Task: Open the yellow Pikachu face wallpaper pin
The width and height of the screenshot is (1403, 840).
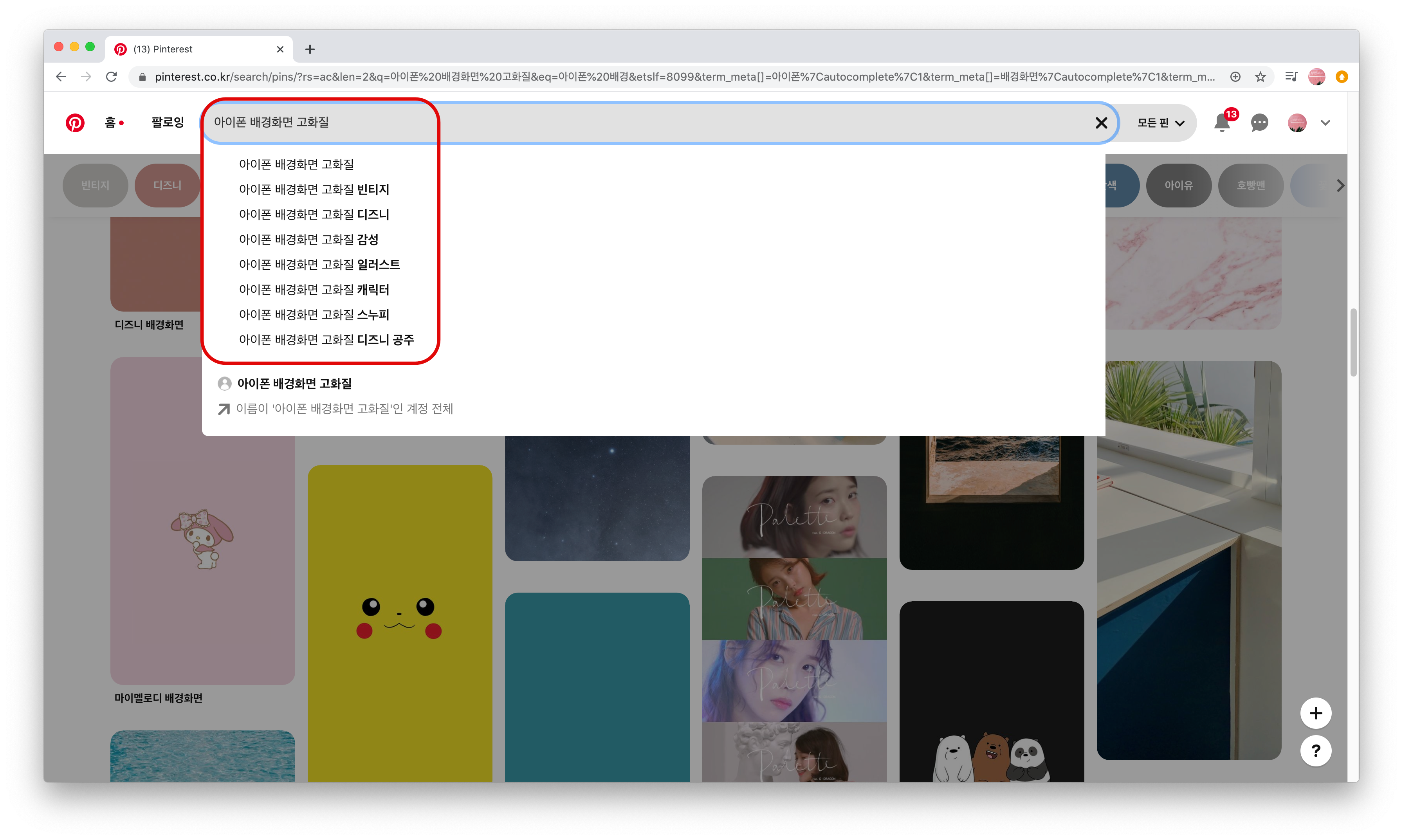Action: pyautogui.click(x=400, y=623)
